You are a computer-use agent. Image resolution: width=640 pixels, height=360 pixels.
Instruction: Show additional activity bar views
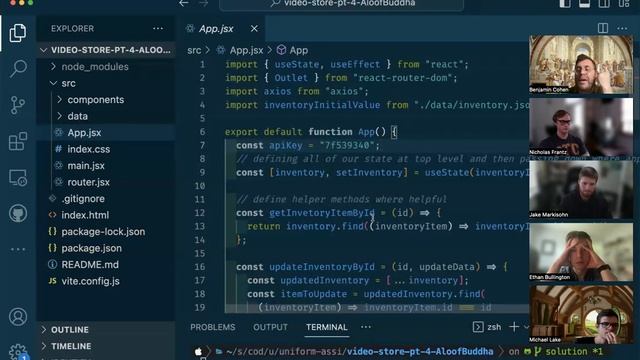[18, 249]
